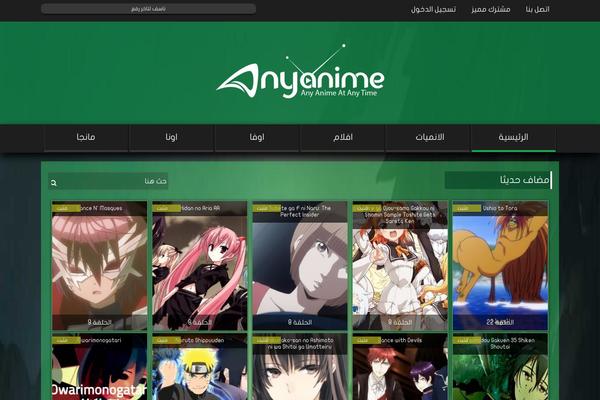
Task: Click the مضاف حديثا section heading
Action: [x=525, y=180]
